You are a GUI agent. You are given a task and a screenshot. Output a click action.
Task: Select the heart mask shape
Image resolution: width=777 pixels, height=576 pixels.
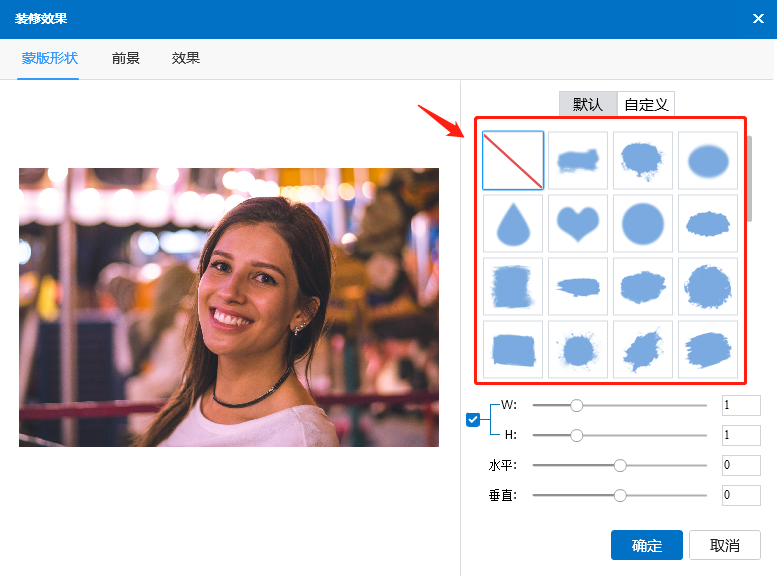tap(578, 224)
